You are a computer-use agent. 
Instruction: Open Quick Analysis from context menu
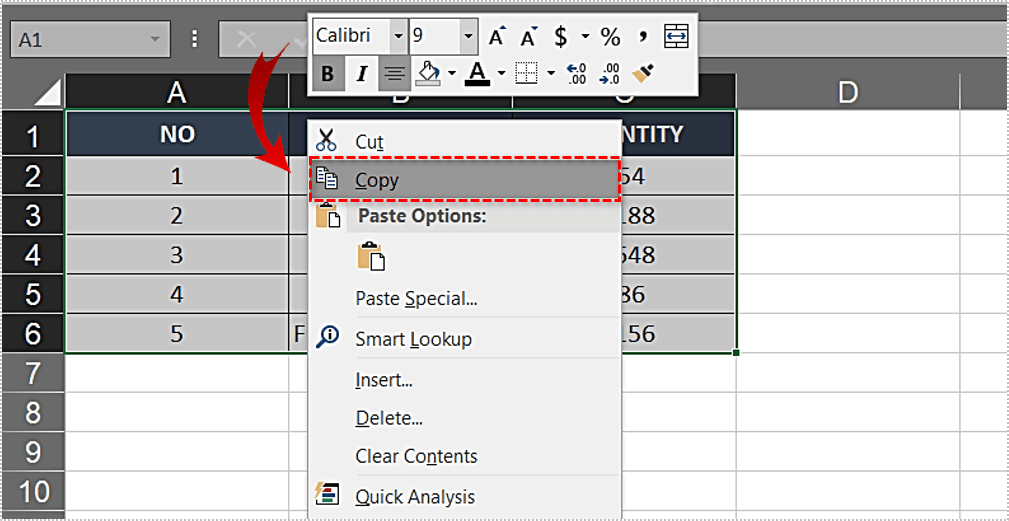(x=415, y=497)
